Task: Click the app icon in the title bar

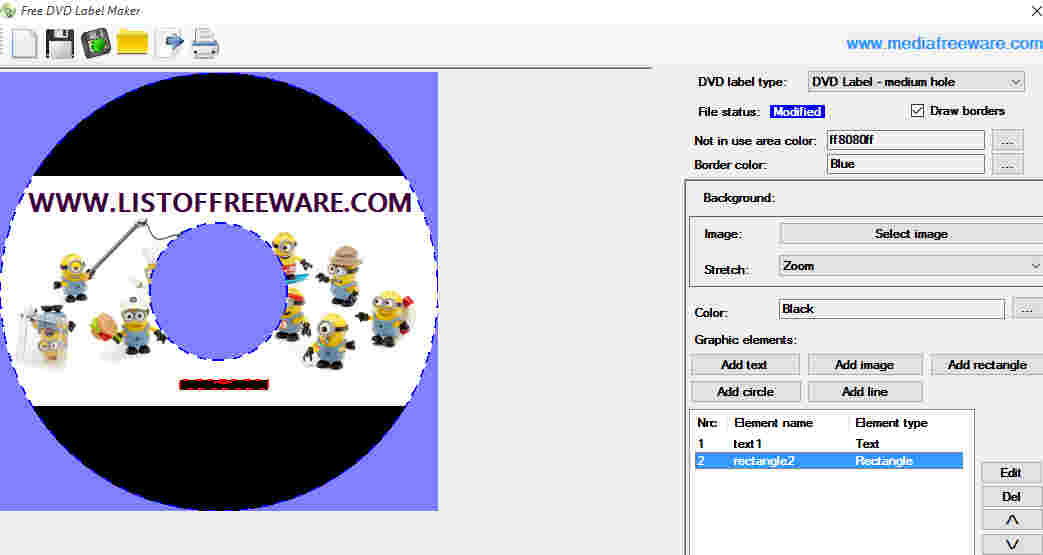Action: click(x=7, y=11)
